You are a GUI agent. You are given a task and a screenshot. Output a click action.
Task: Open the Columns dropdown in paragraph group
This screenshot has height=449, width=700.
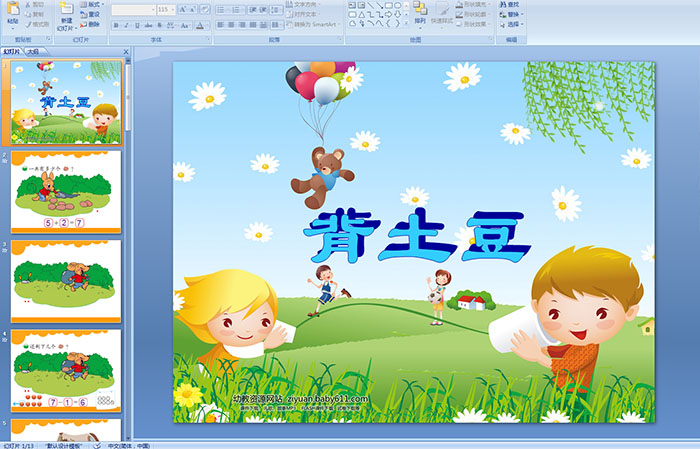coord(277,25)
